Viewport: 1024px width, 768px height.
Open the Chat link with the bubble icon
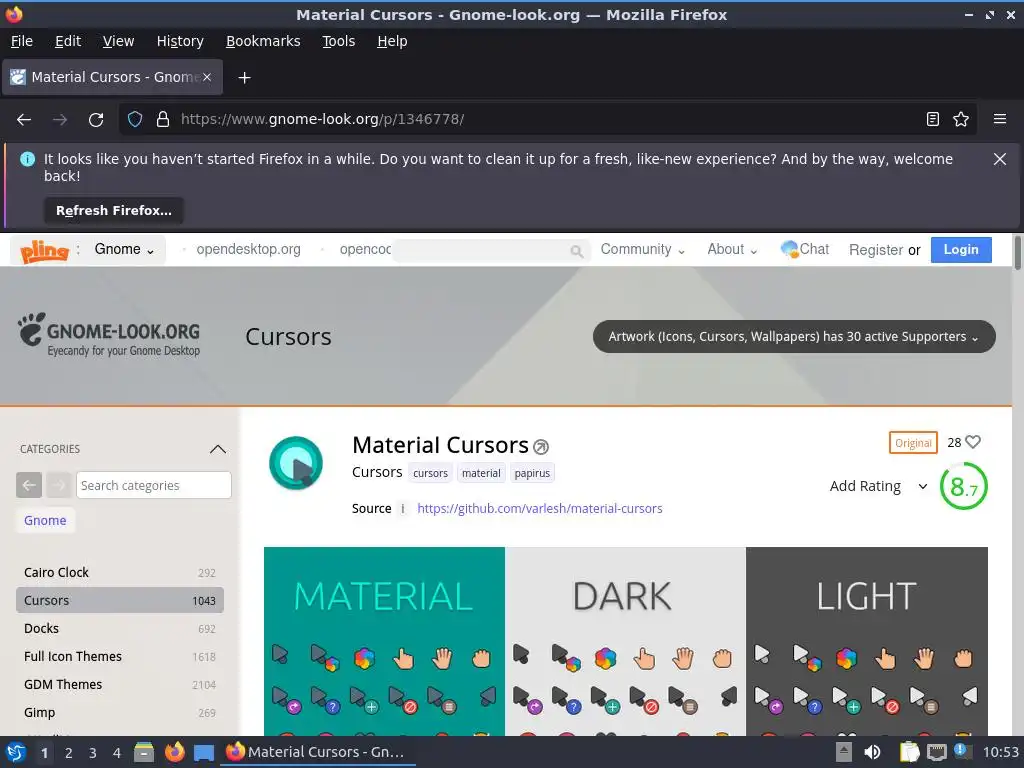point(805,249)
